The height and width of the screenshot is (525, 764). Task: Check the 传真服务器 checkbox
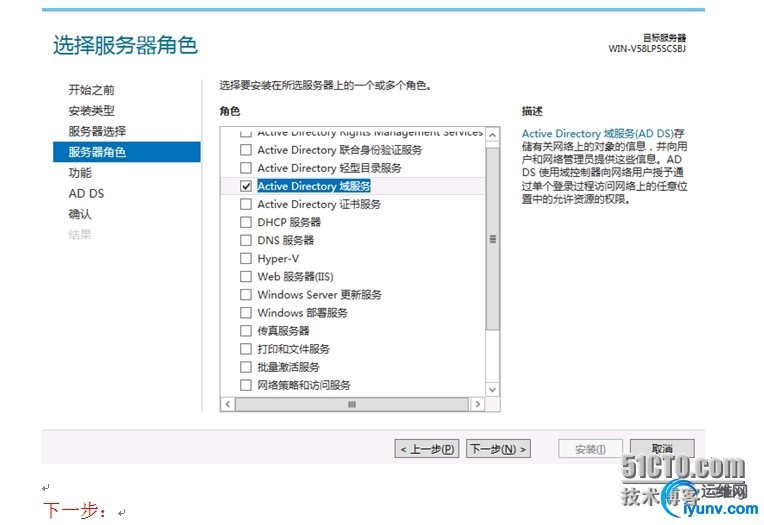tap(246, 331)
